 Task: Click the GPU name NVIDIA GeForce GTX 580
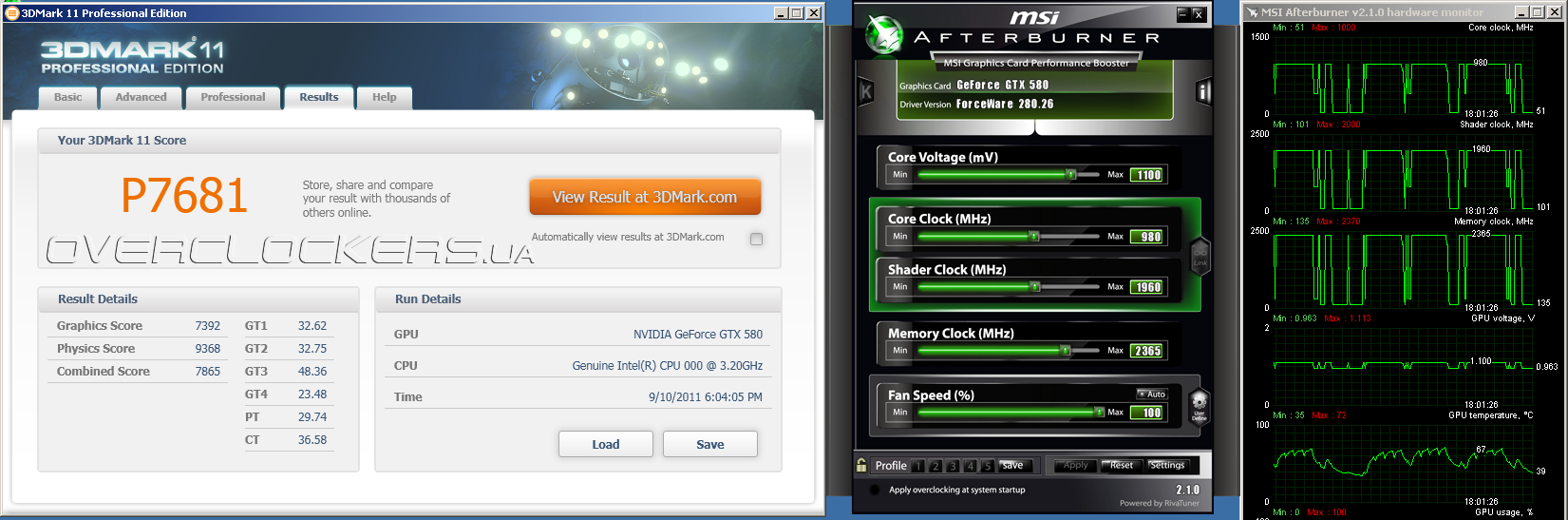698,335
